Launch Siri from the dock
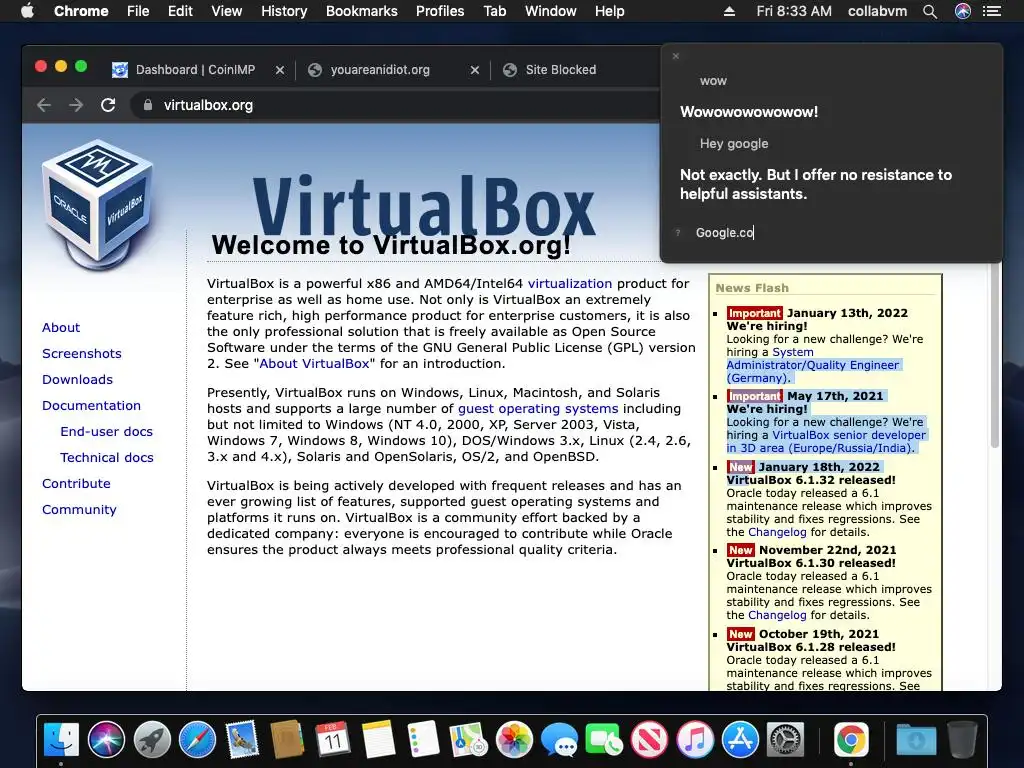The image size is (1024, 768). tap(106, 740)
